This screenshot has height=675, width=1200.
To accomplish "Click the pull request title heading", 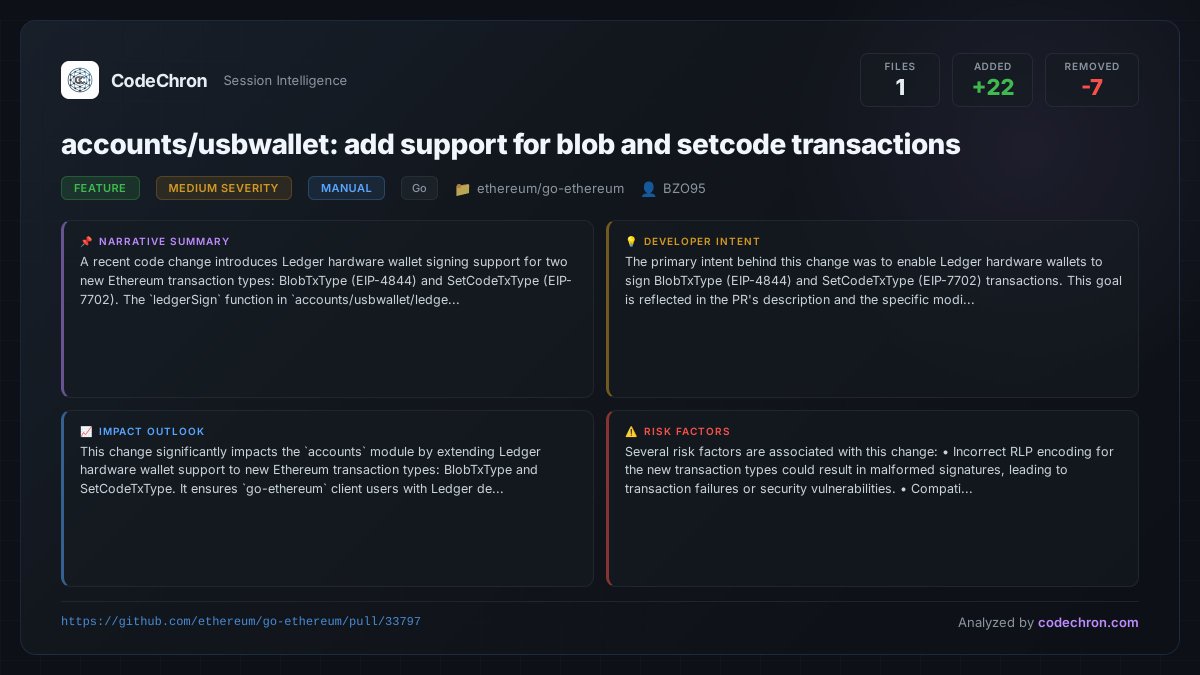I will pos(511,144).
